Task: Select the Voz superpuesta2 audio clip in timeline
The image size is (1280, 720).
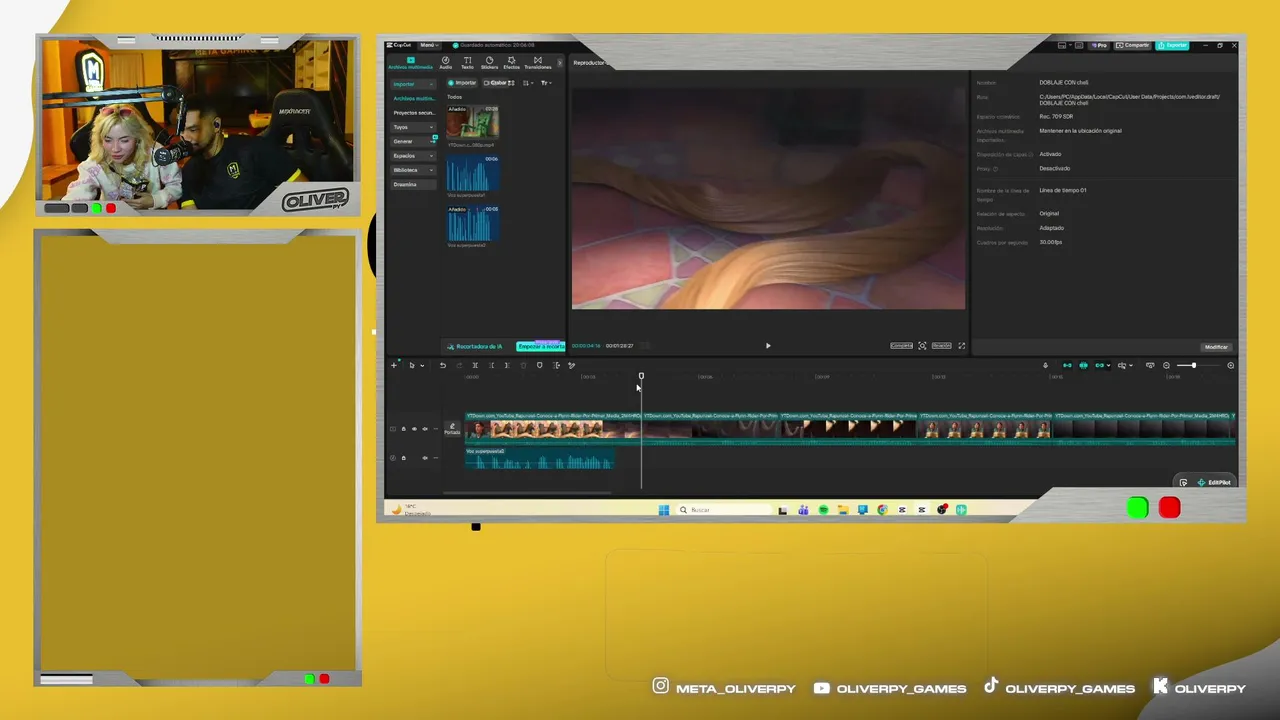Action: 539,458
